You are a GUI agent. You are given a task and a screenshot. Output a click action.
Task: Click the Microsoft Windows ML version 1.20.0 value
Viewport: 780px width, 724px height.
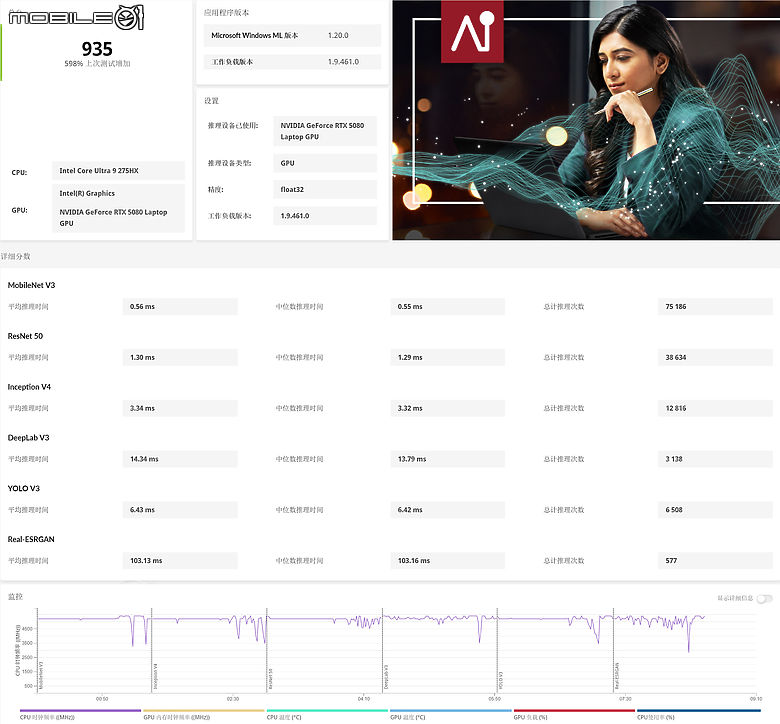[338, 35]
